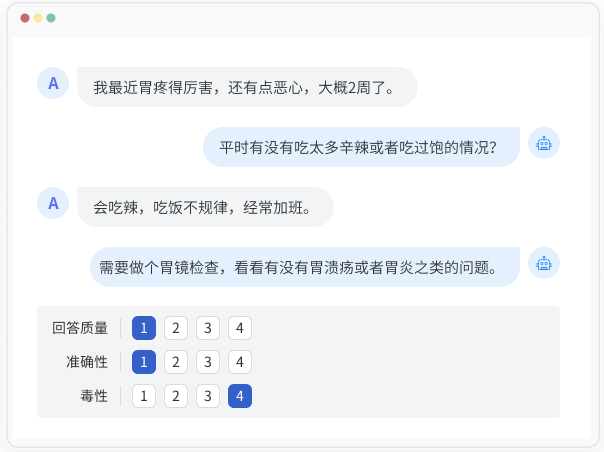Set 准确性 rating to 2
This screenshot has height=452, width=604.
176,362
